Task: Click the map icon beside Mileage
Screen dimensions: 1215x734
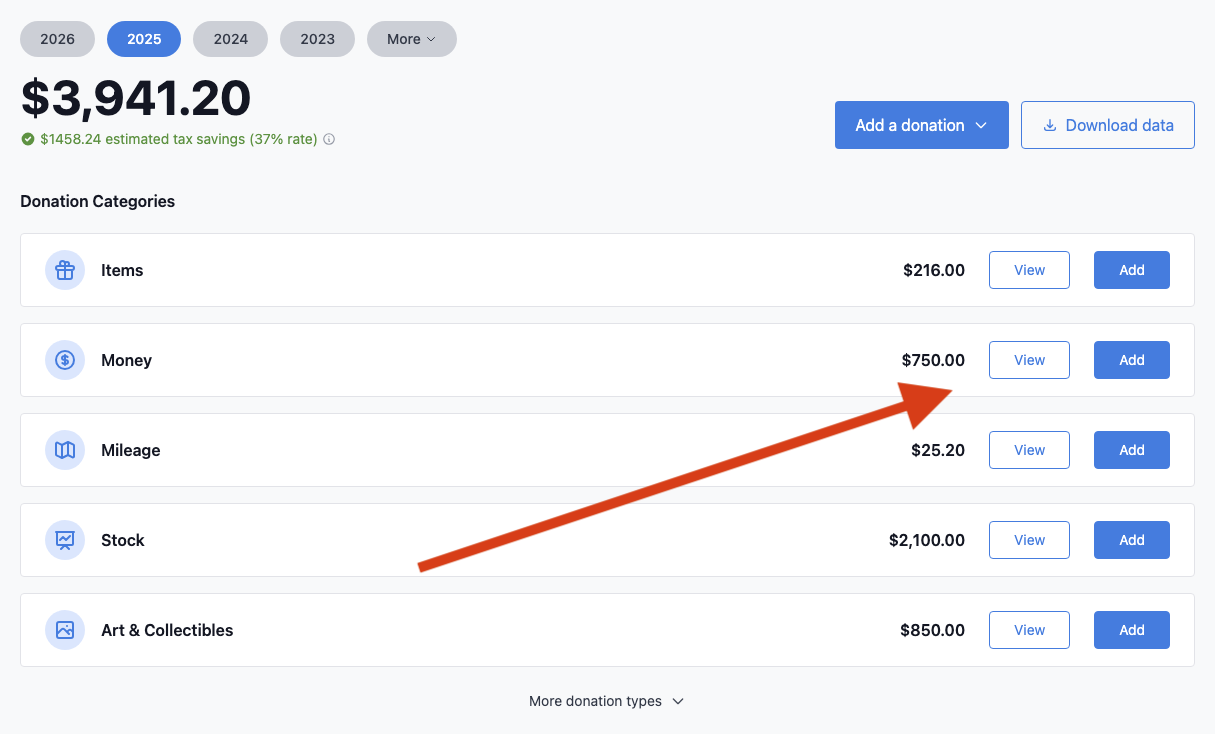Action: point(64,450)
